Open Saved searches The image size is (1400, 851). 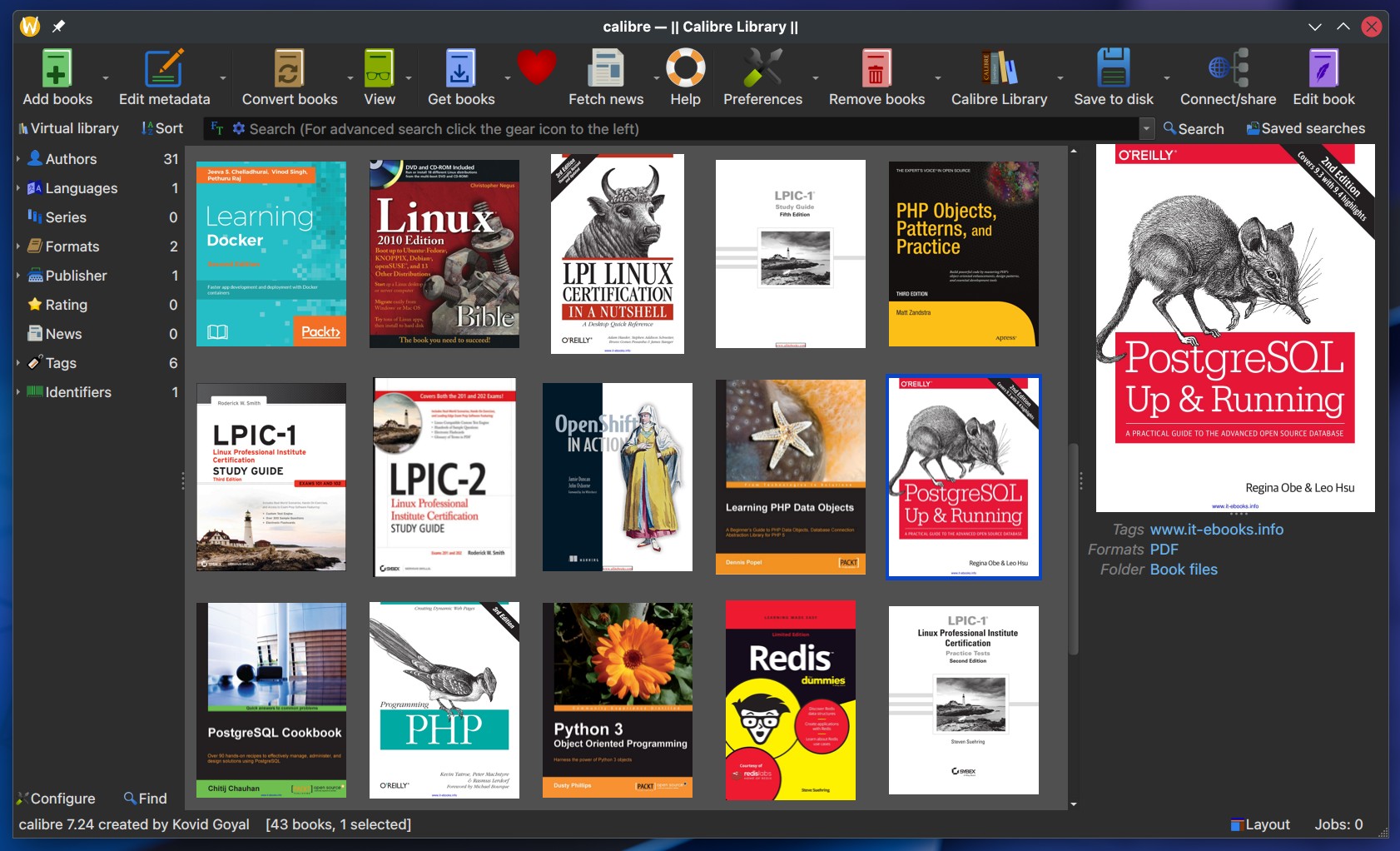tap(1305, 128)
